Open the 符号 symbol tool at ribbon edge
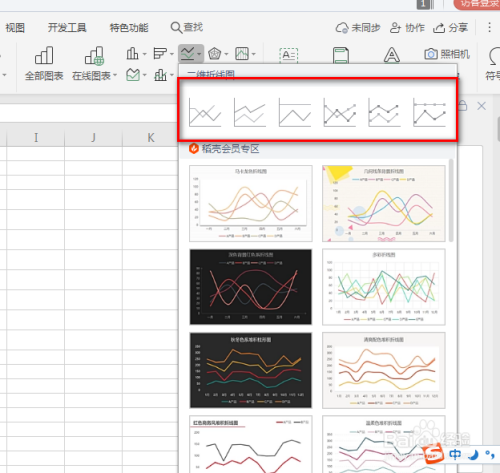 [493, 65]
